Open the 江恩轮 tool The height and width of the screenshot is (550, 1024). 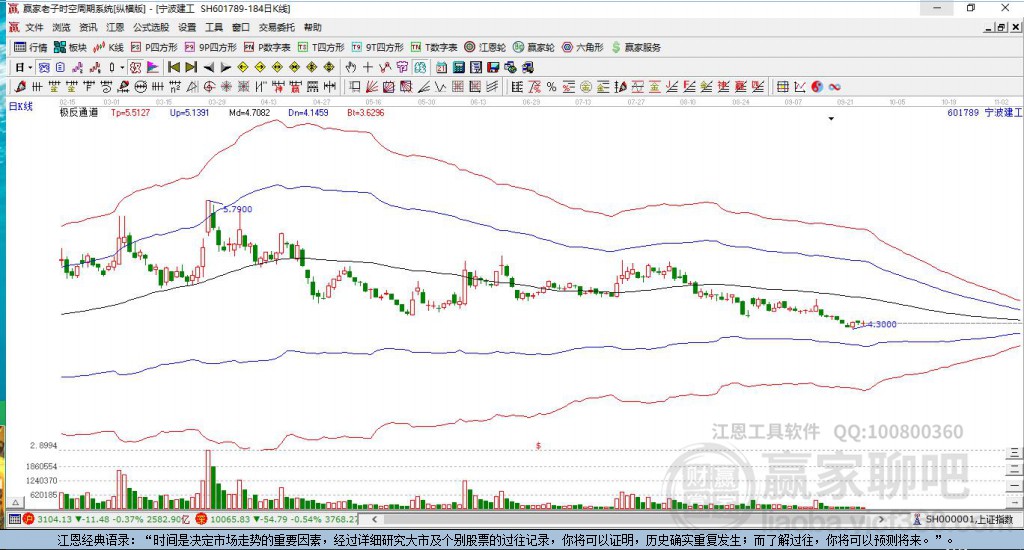tap(485, 47)
